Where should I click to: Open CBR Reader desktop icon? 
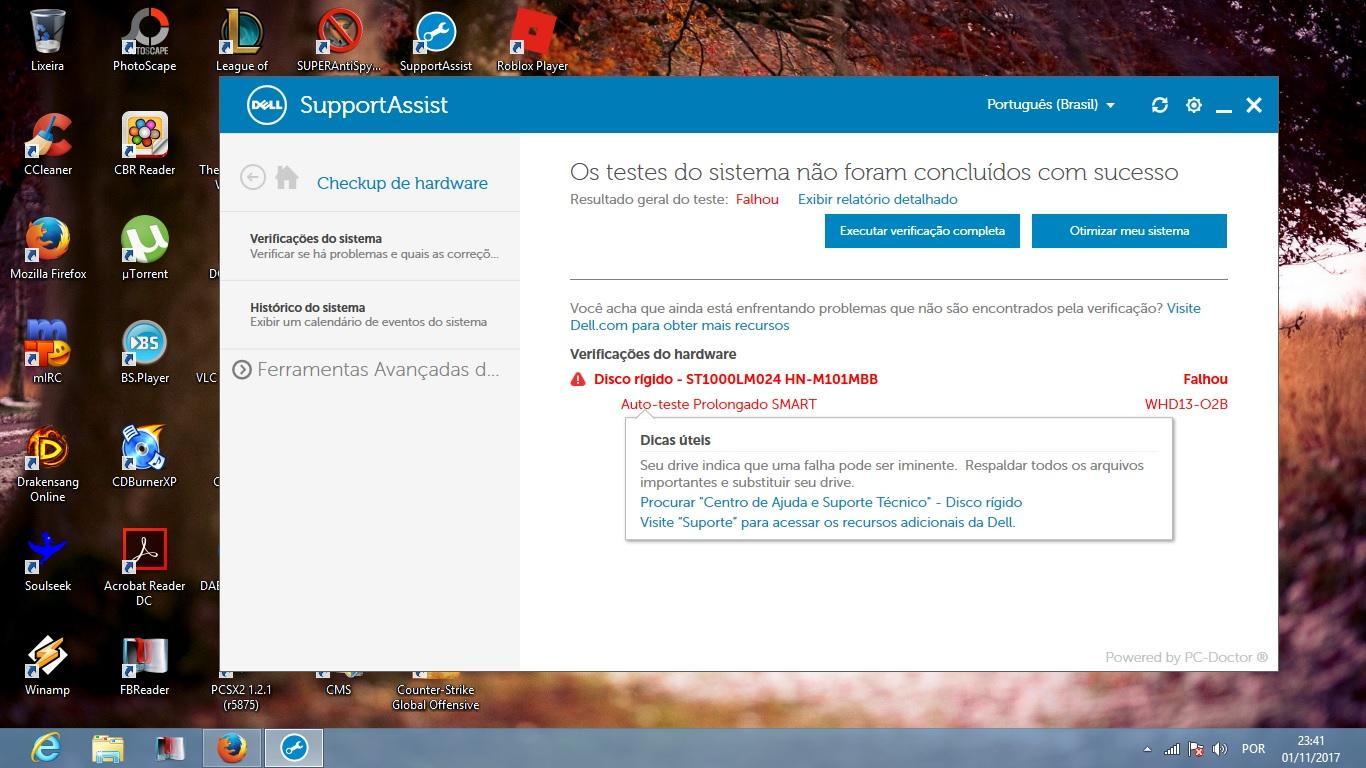[x=144, y=144]
